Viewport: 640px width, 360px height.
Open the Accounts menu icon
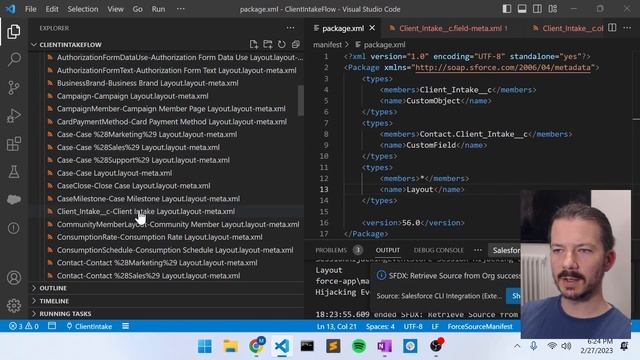(x=13, y=278)
